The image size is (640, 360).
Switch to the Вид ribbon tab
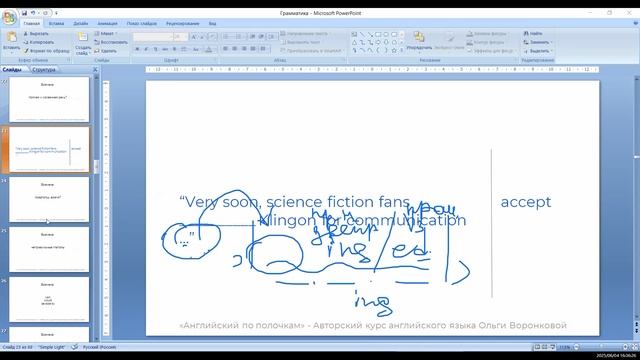point(212,24)
